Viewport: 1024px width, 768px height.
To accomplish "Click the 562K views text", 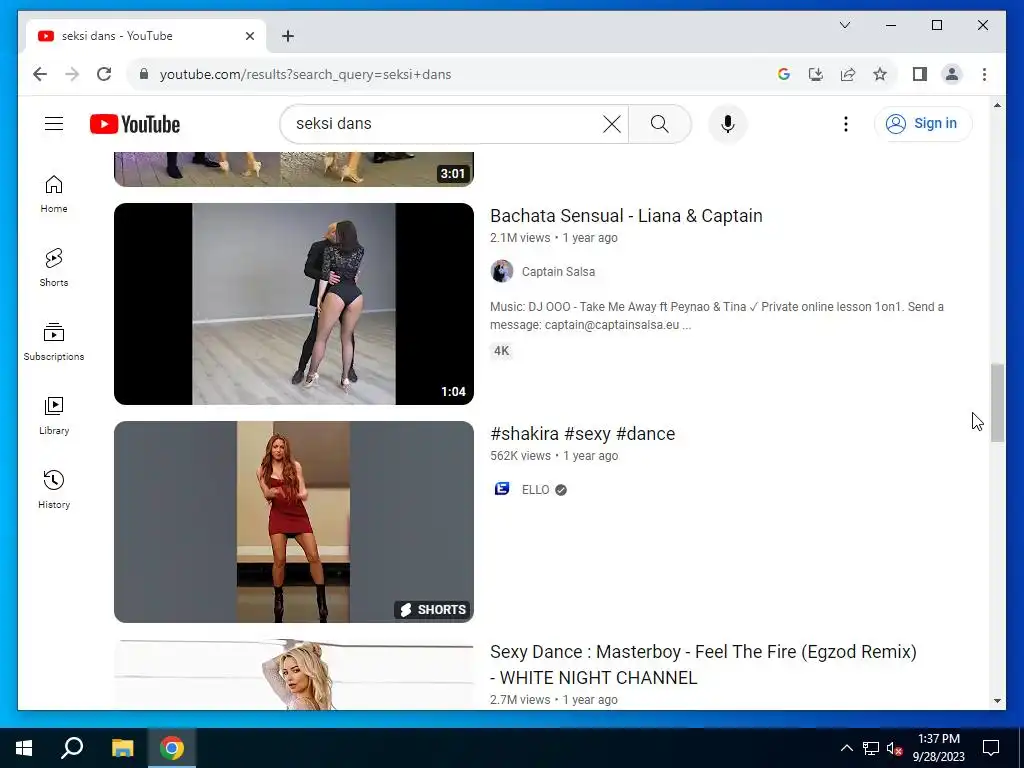I will point(520,456).
